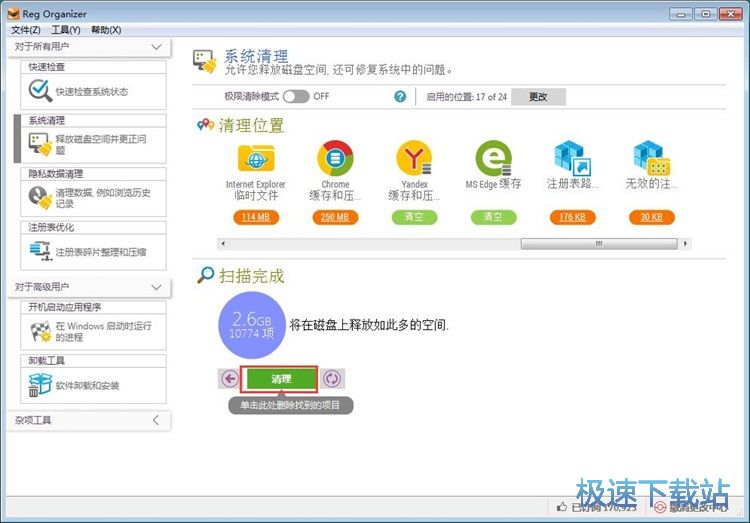Click the registry optimization defrag icon

[41, 251]
